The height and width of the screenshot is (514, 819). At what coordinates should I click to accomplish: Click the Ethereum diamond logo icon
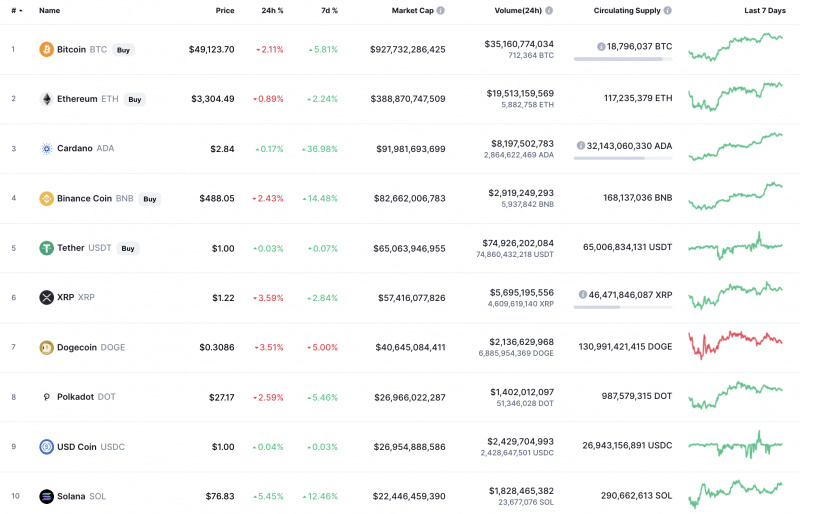point(46,99)
